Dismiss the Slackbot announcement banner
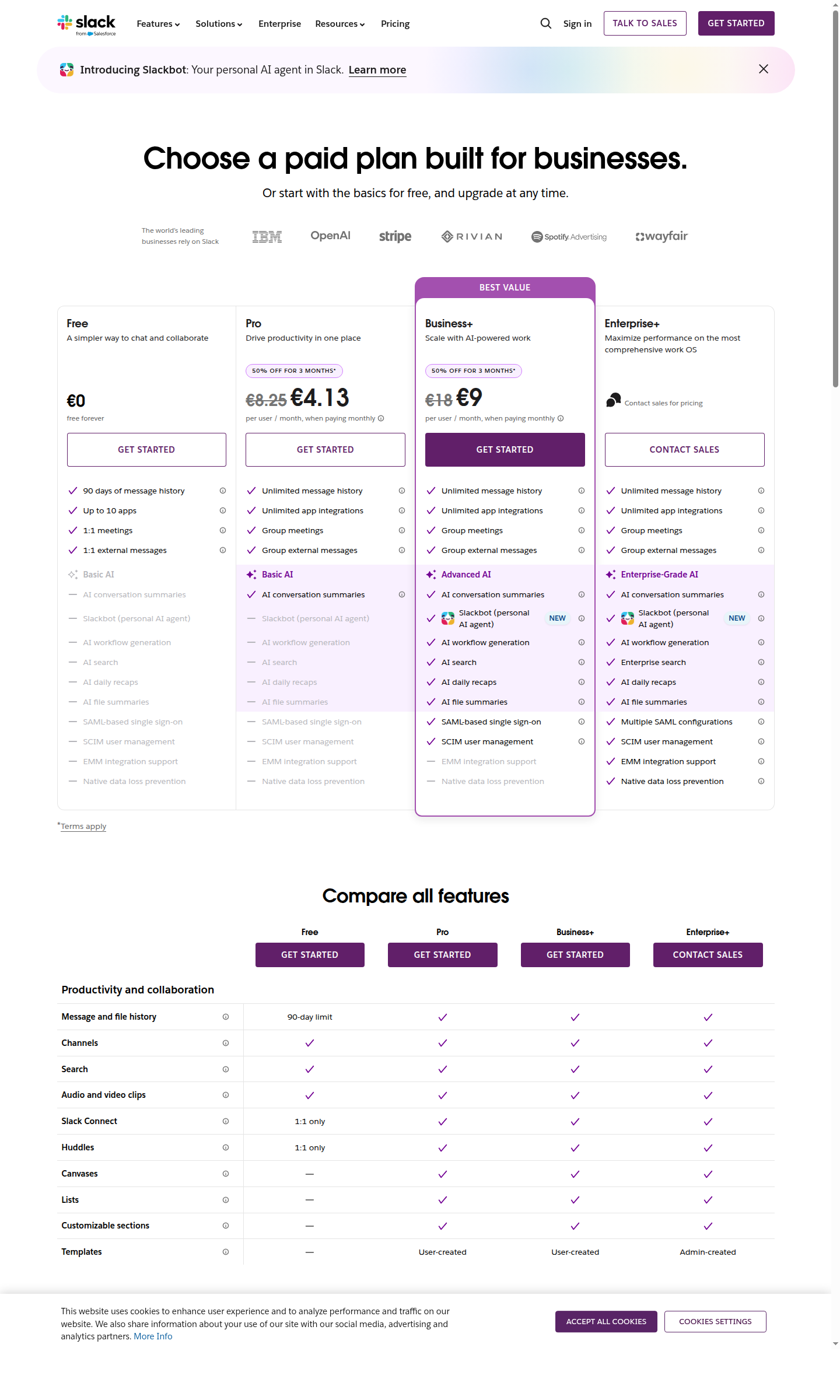 point(764,69)
